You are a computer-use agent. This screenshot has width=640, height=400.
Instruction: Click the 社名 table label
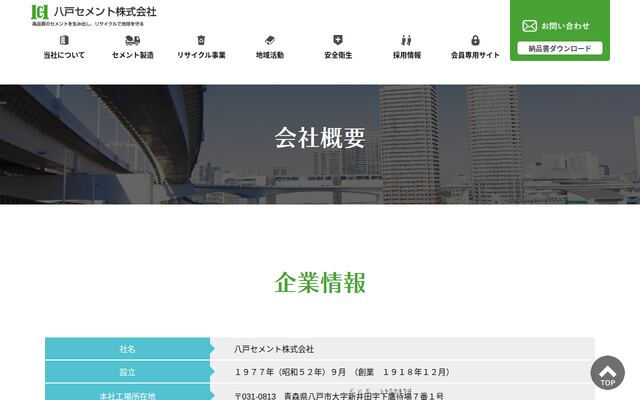(x=127, y=349)
